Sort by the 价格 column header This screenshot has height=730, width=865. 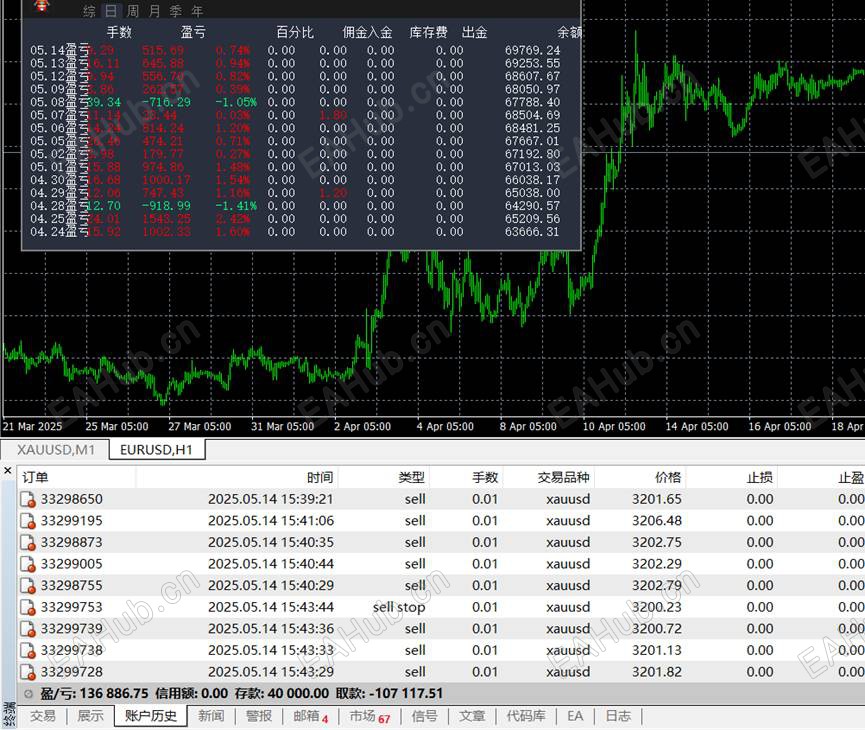tap(668, 477)
